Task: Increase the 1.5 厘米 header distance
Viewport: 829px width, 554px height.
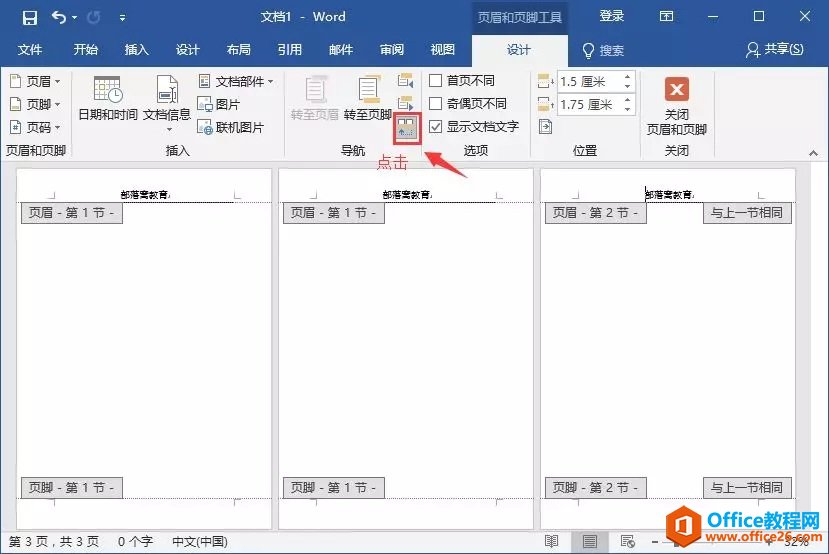Action: 627,77
